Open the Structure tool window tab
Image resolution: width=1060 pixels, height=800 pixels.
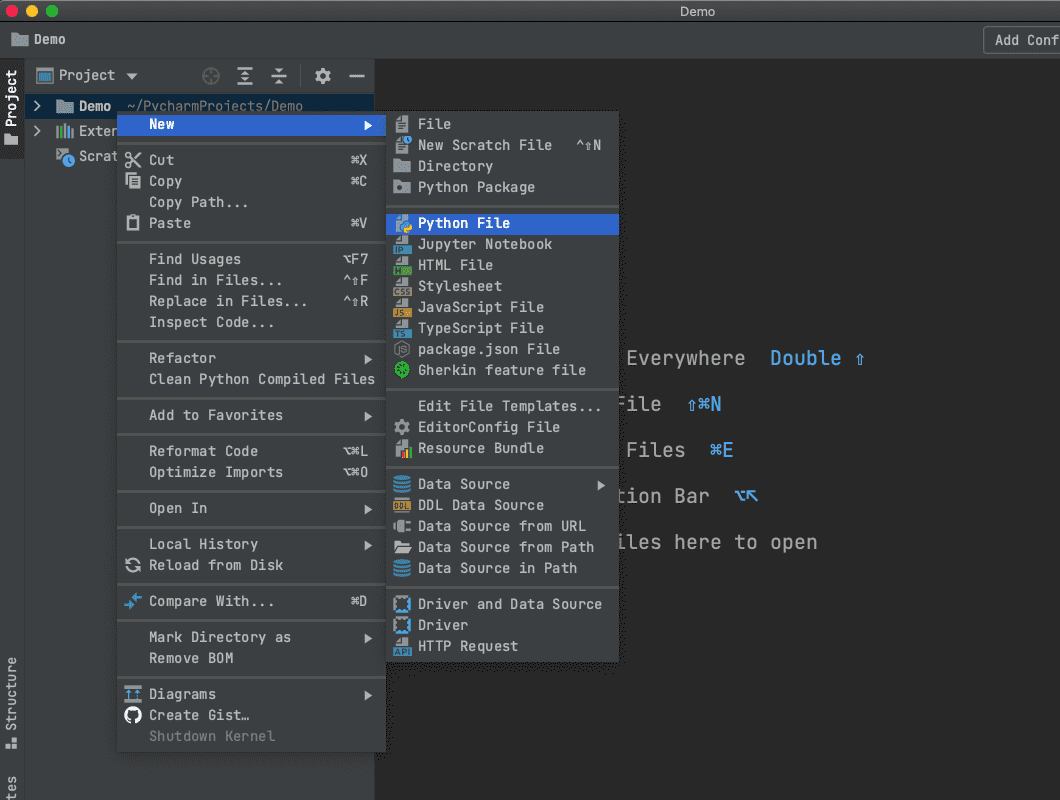coord(11,702)
